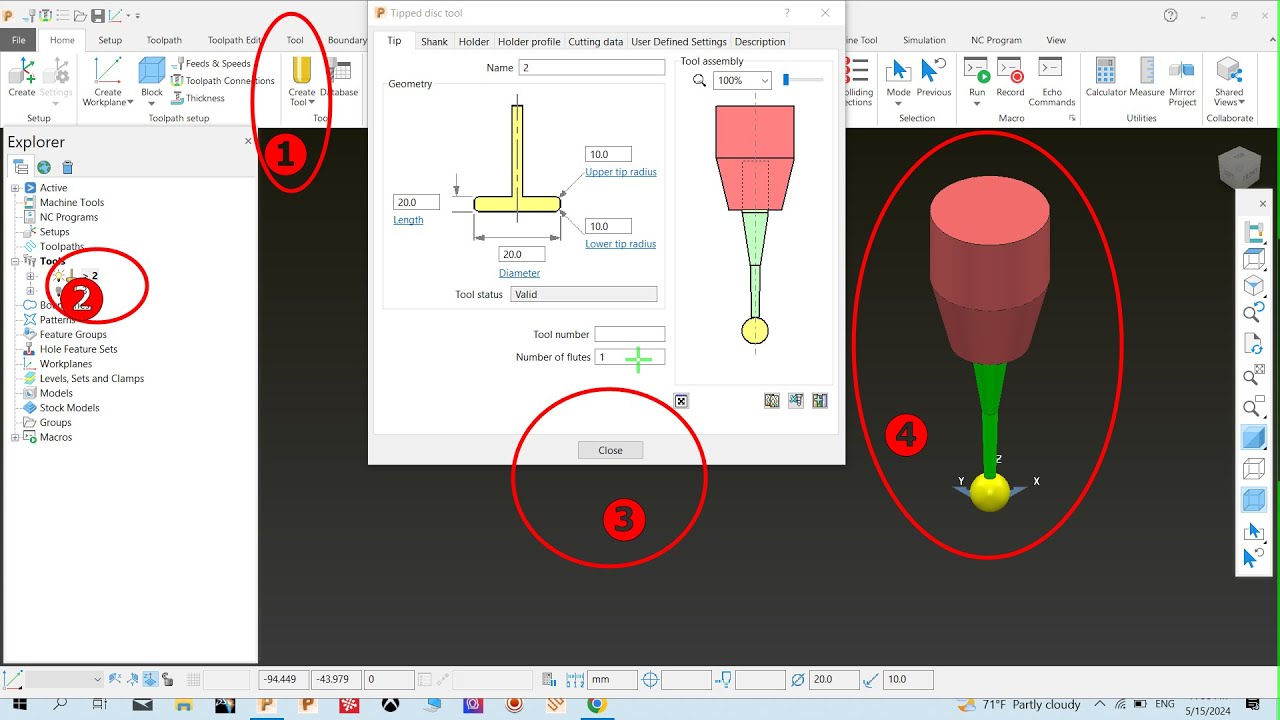
Task: Click the Upper tip radius link
Action: click(621, 172)
